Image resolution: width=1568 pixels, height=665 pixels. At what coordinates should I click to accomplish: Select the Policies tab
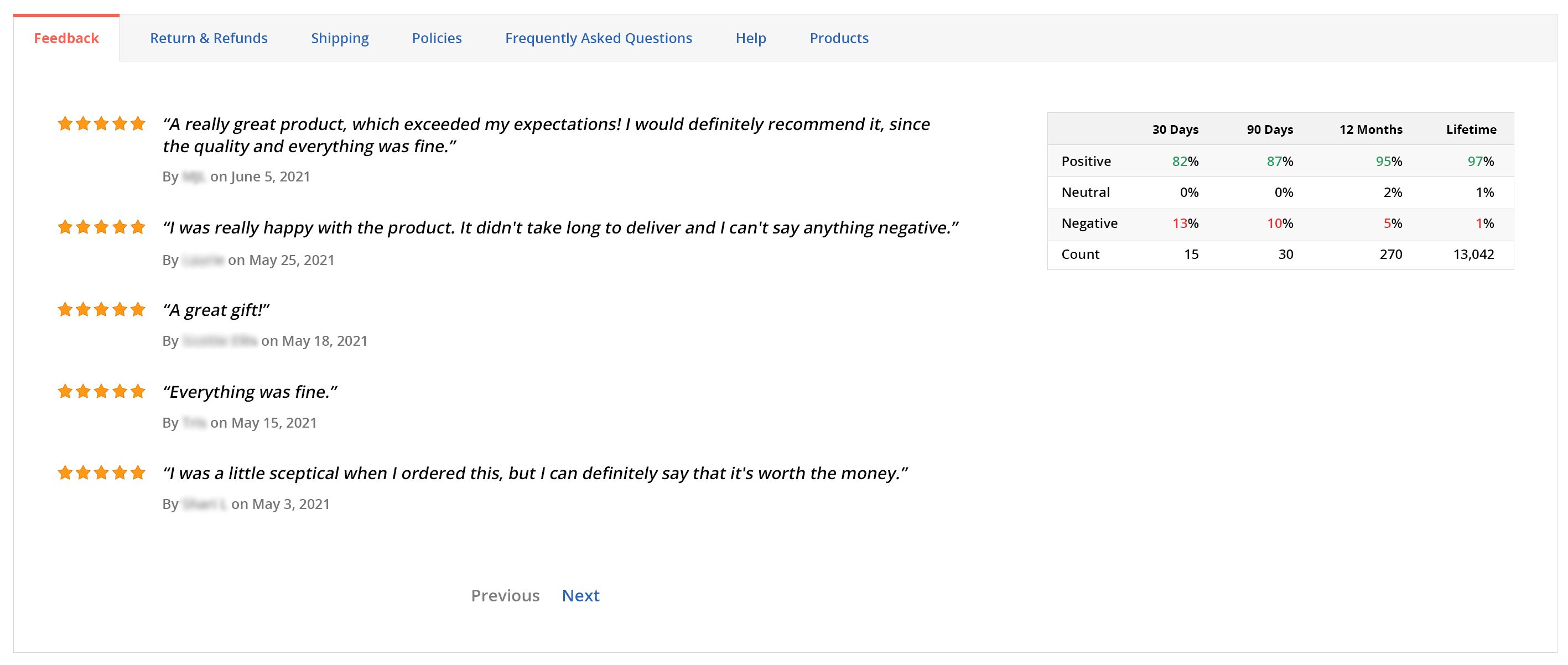437,38
